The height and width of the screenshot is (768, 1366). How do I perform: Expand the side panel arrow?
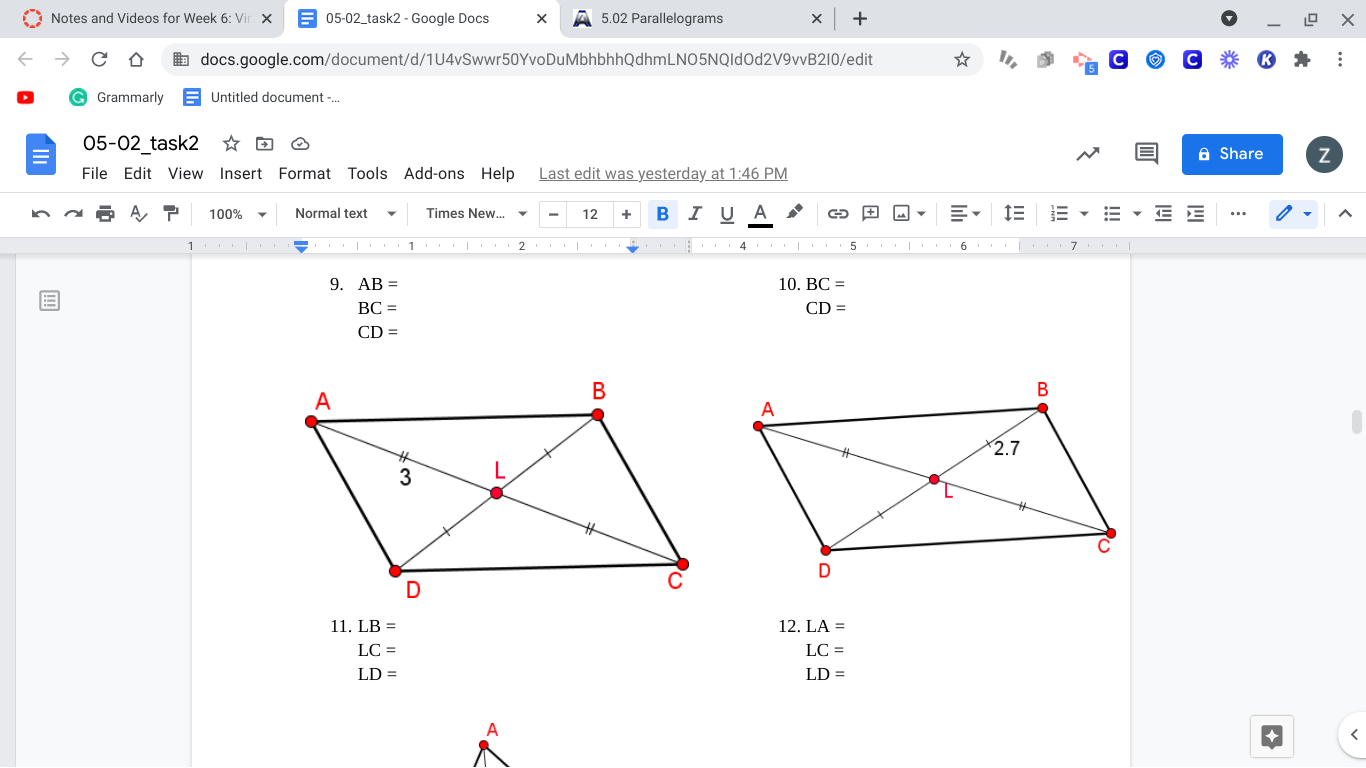(1354, 735)
